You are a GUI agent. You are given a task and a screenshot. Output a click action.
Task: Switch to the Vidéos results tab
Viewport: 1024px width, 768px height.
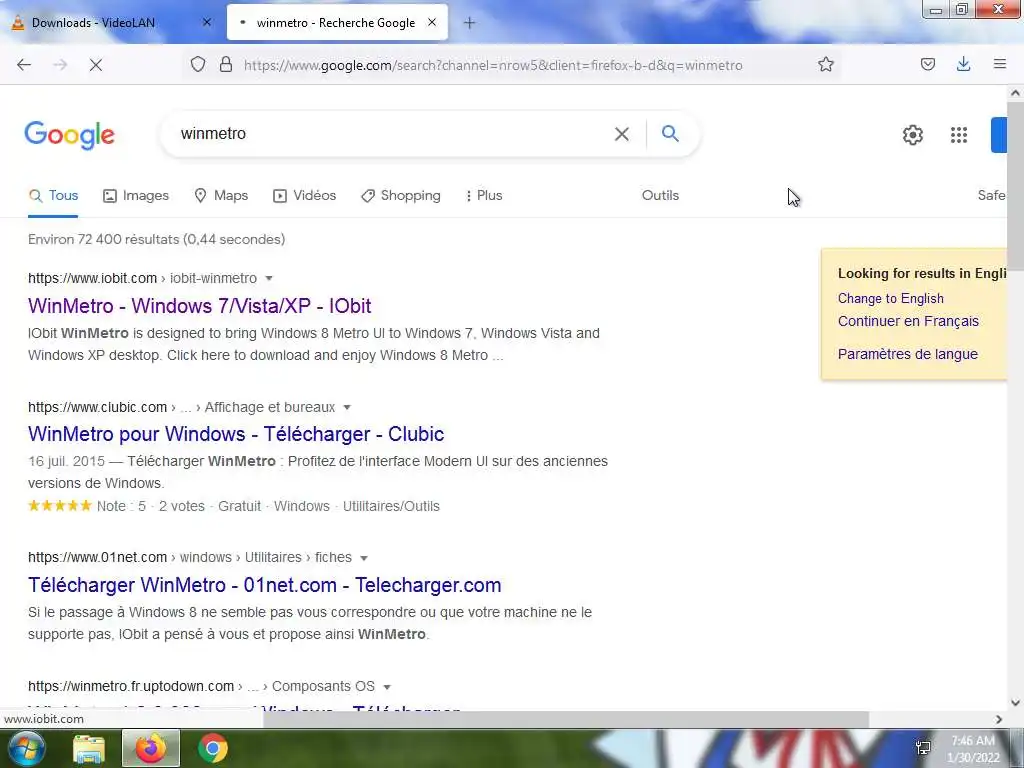point(304,195)
